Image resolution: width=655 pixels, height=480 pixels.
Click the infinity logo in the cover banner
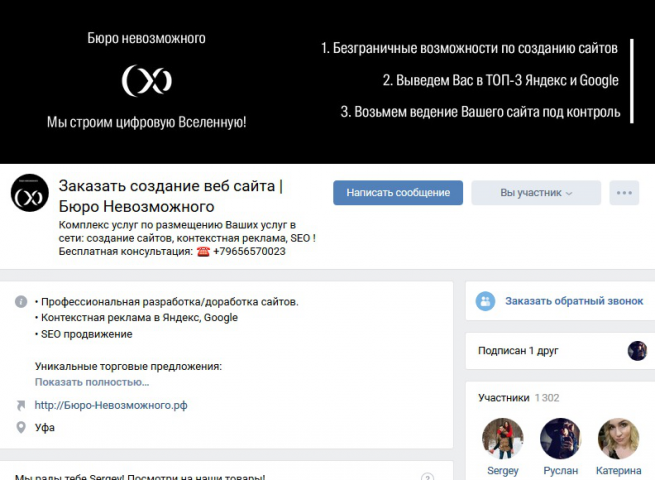147,80
